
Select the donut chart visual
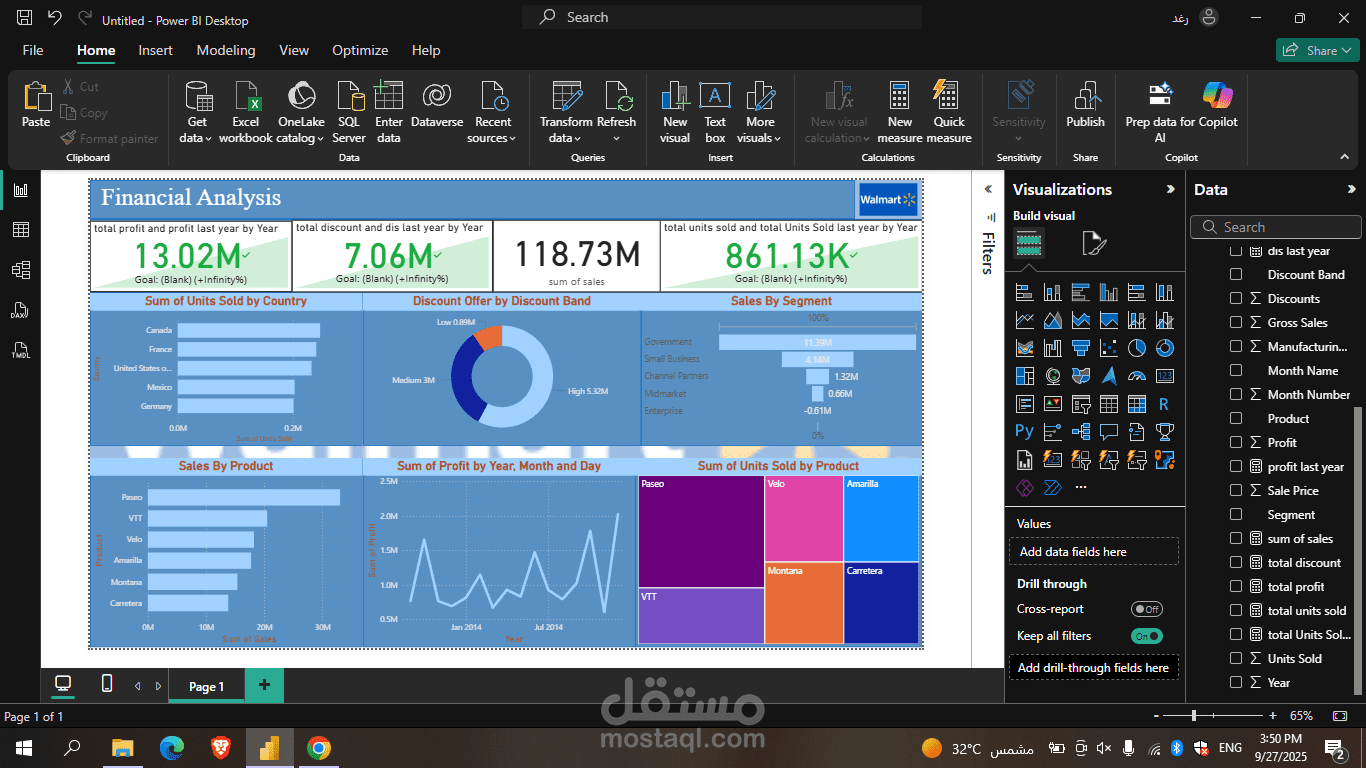[1164, 348]
